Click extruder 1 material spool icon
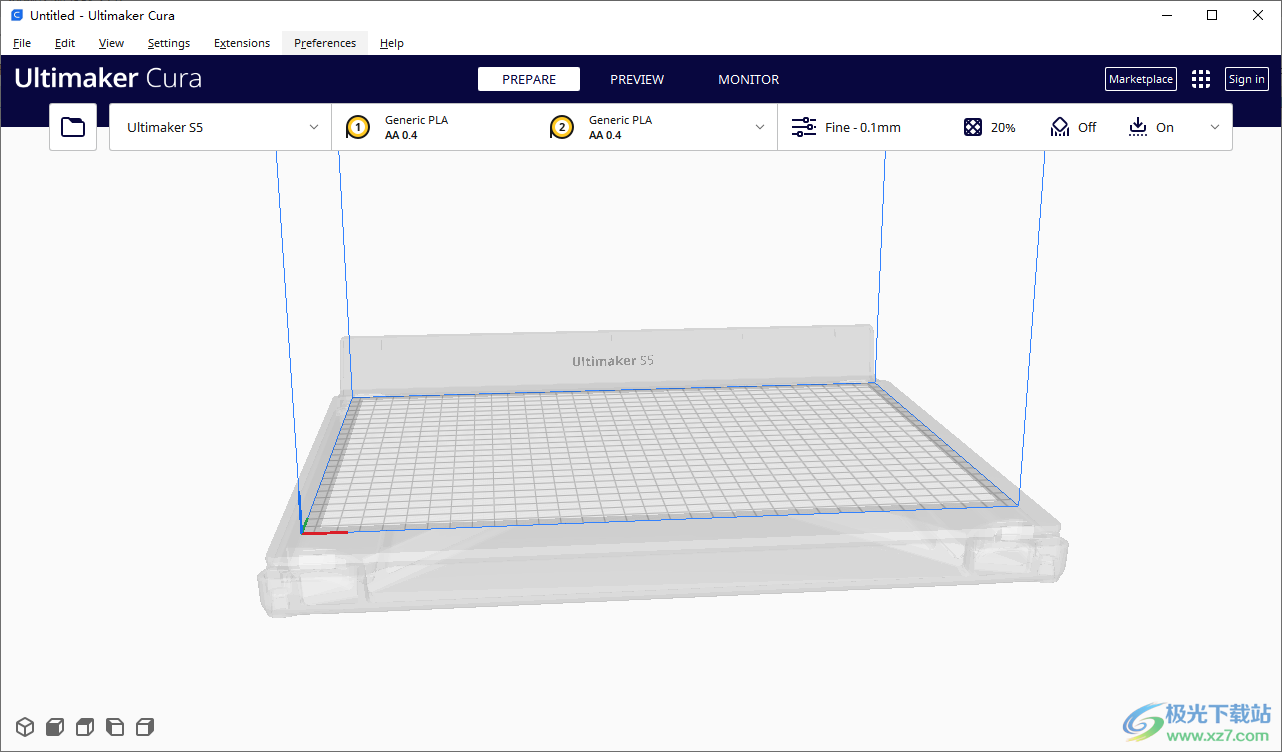This screenshot has width=1282, height=752. tap(358, 127)
